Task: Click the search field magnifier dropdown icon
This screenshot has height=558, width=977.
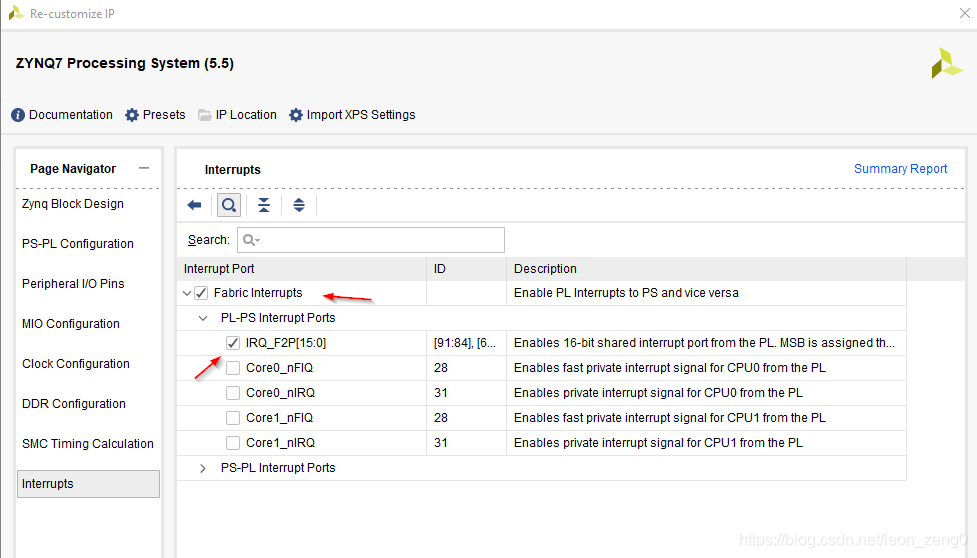Action: [251, 240]
